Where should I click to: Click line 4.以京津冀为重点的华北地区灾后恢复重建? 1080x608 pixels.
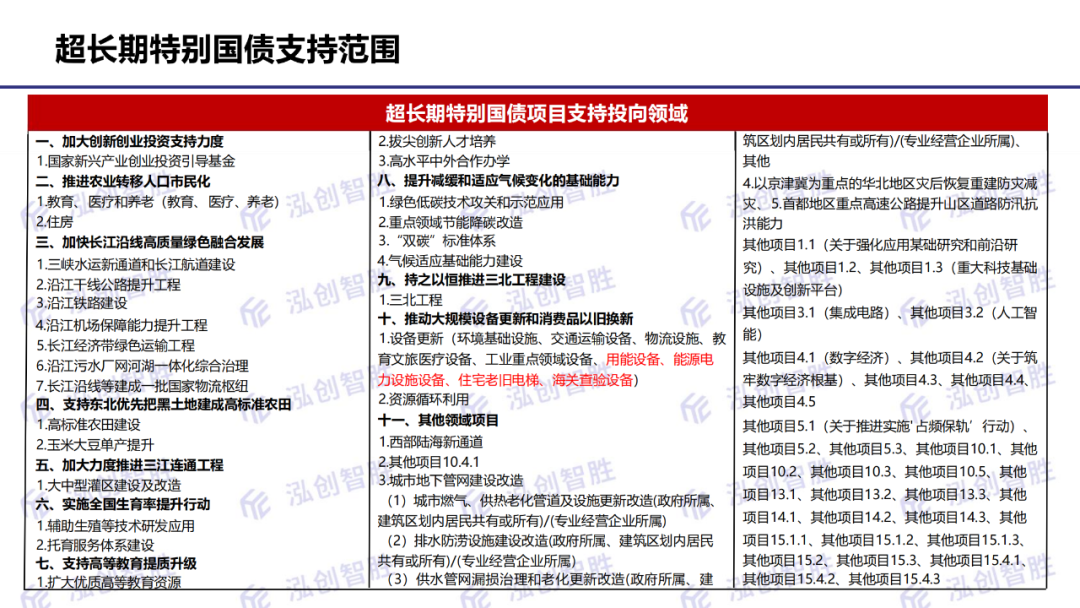[x=890, y=184]
